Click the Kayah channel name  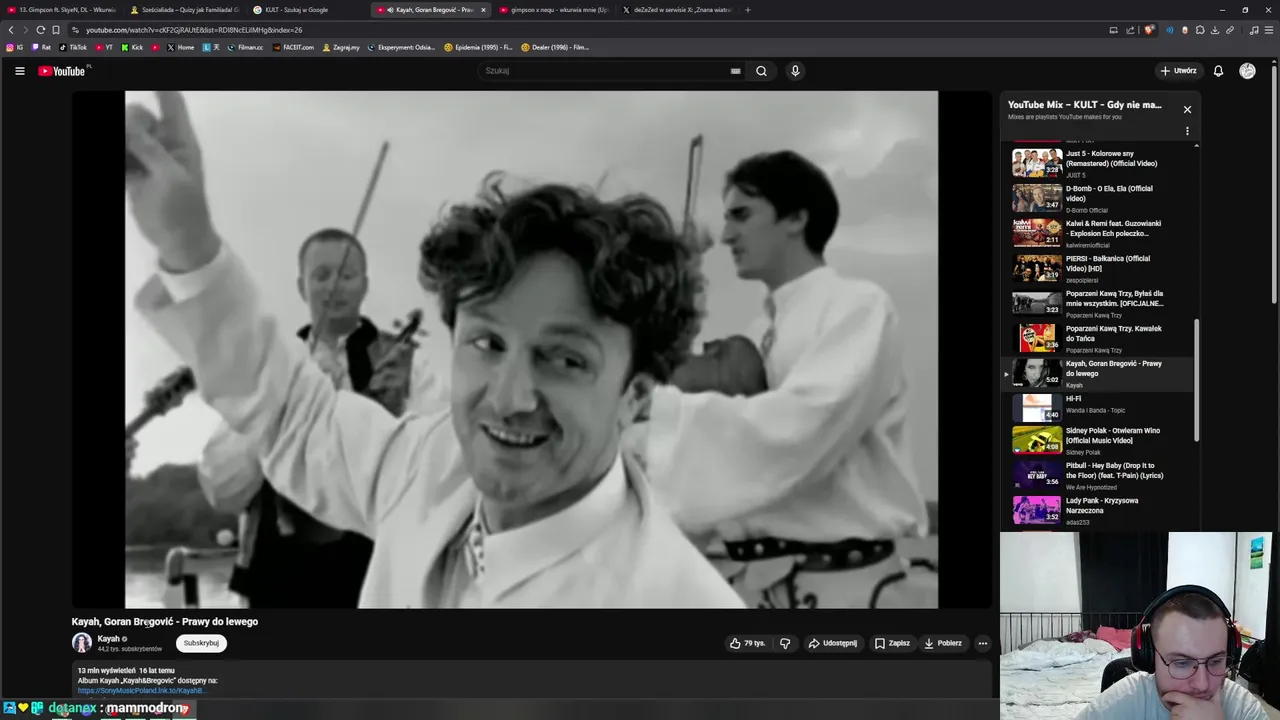(108, 638)
